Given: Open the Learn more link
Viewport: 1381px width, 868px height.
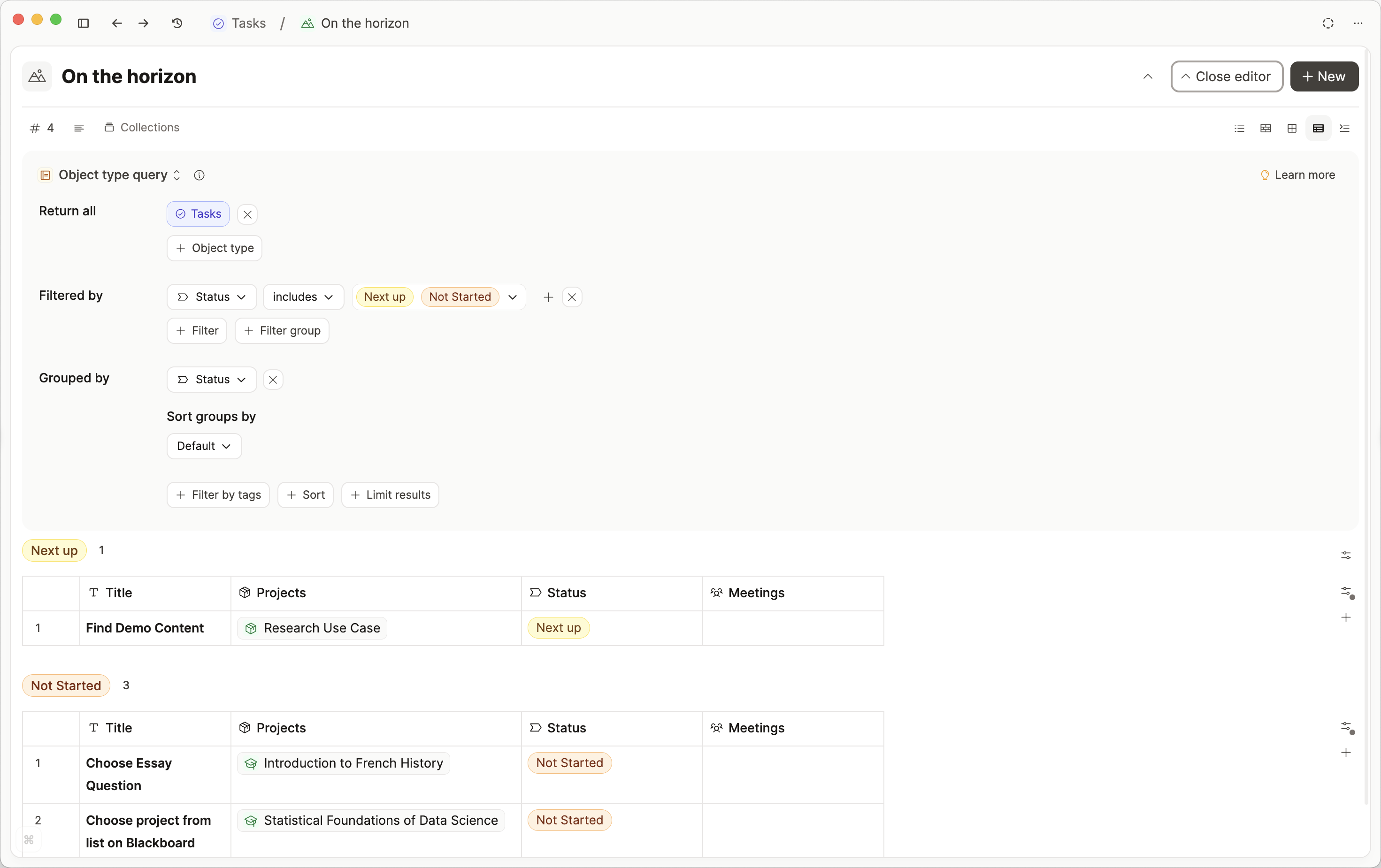Looking at the screenshot, I should point(1298,175).
